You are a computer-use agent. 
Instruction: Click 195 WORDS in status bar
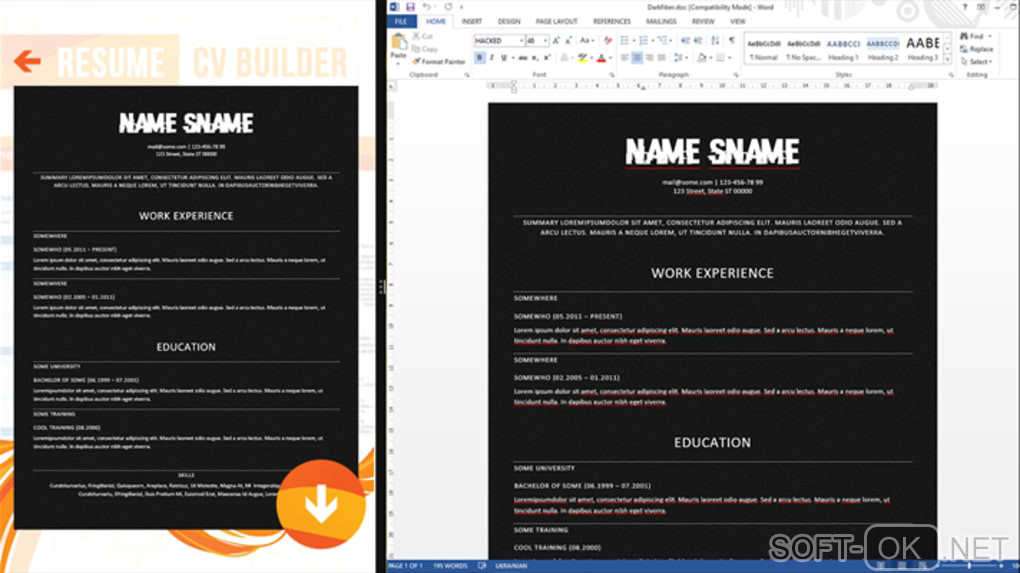click(x=450, y=566)
